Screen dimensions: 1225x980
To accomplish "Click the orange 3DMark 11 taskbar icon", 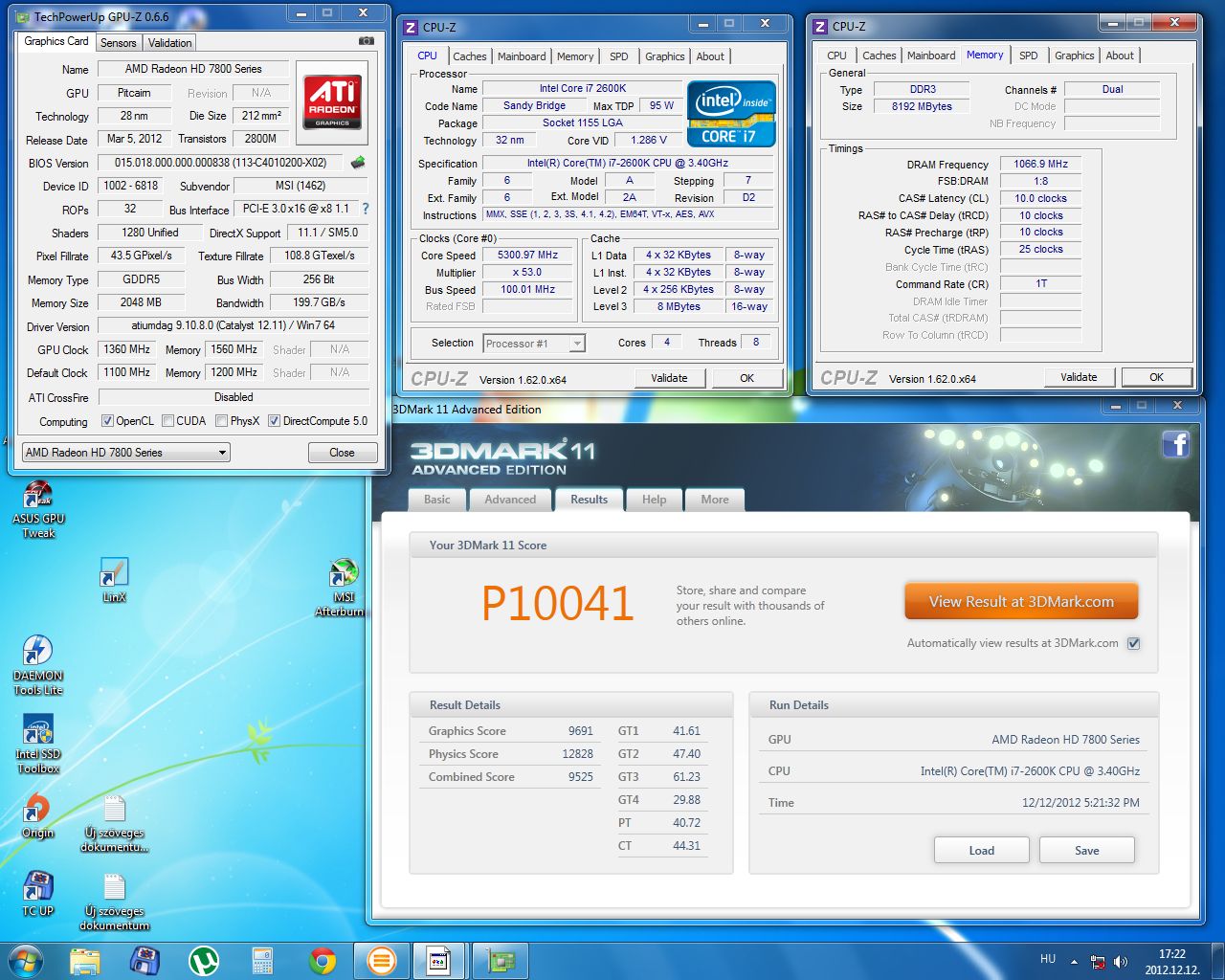I will tap(381, 960).
